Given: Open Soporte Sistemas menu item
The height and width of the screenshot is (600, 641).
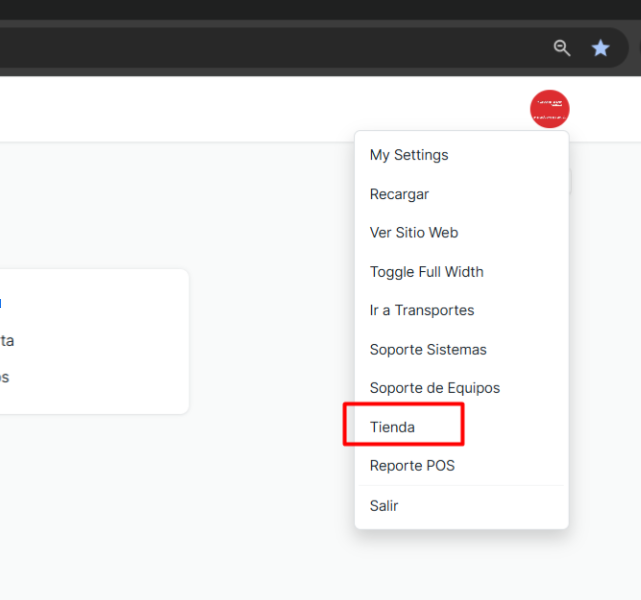Looking at the screenshot, I should [x=428, y=349].
